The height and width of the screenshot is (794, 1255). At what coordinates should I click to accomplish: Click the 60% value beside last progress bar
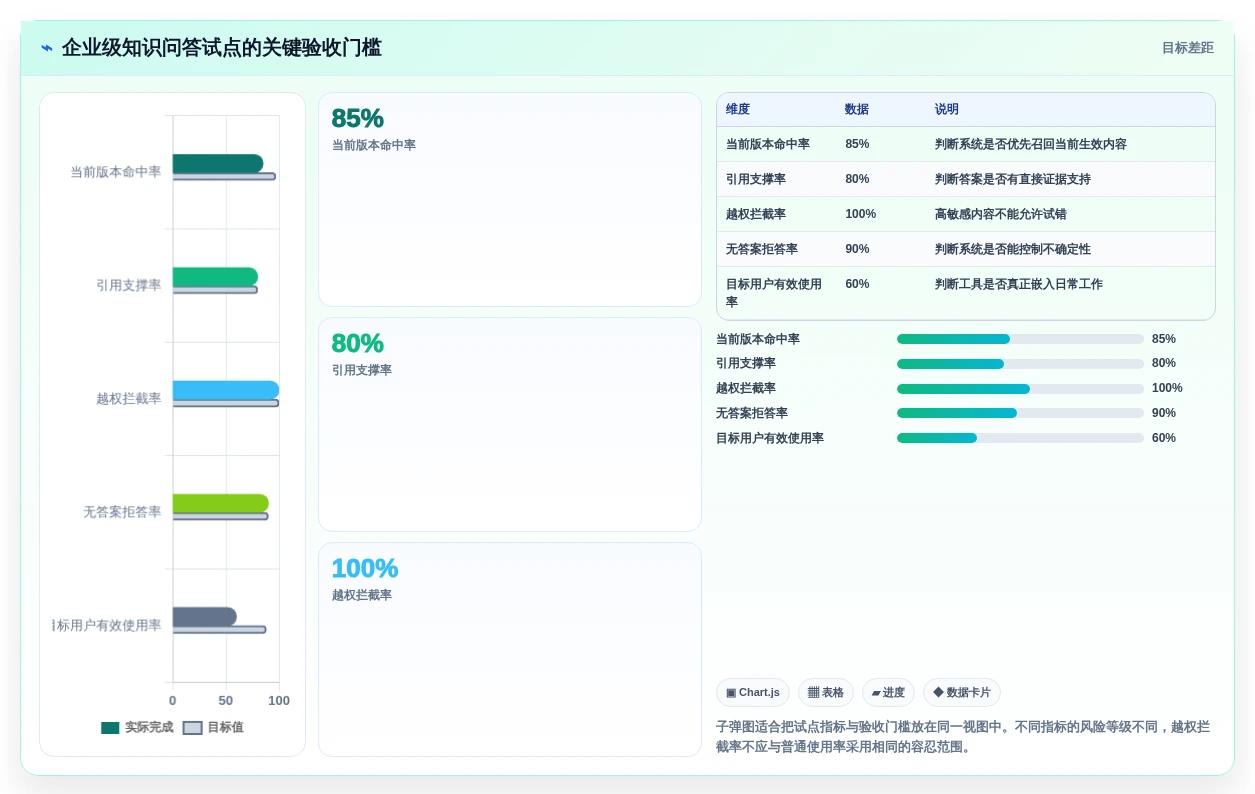1164,438
